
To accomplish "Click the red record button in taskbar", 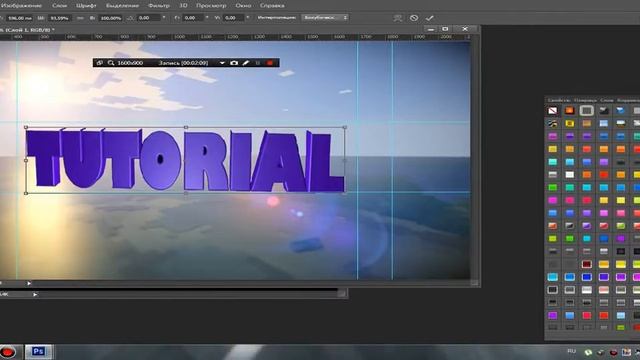I will pos(8,351).
